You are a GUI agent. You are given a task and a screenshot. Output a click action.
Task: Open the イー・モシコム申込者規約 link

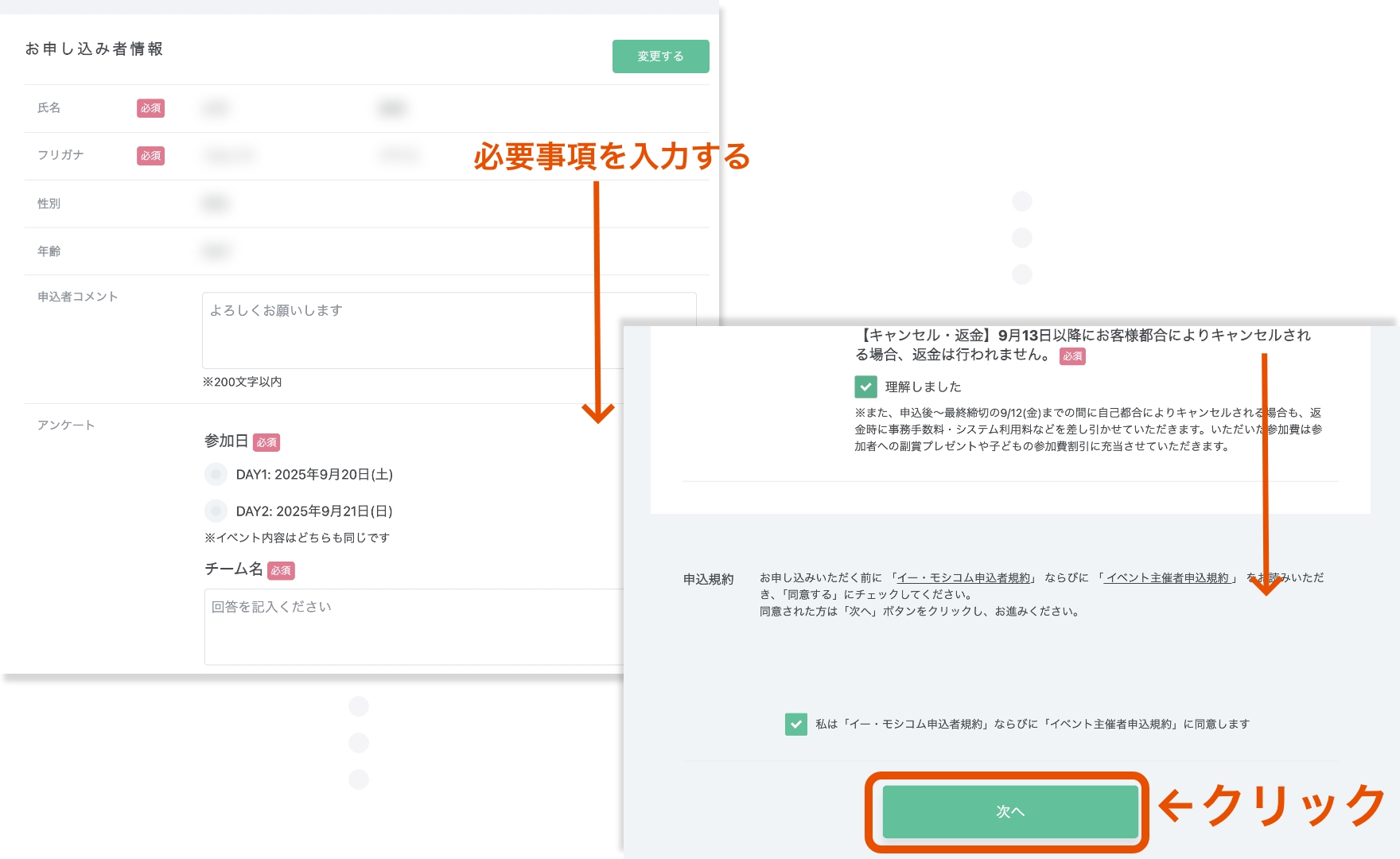pos(963,577)
